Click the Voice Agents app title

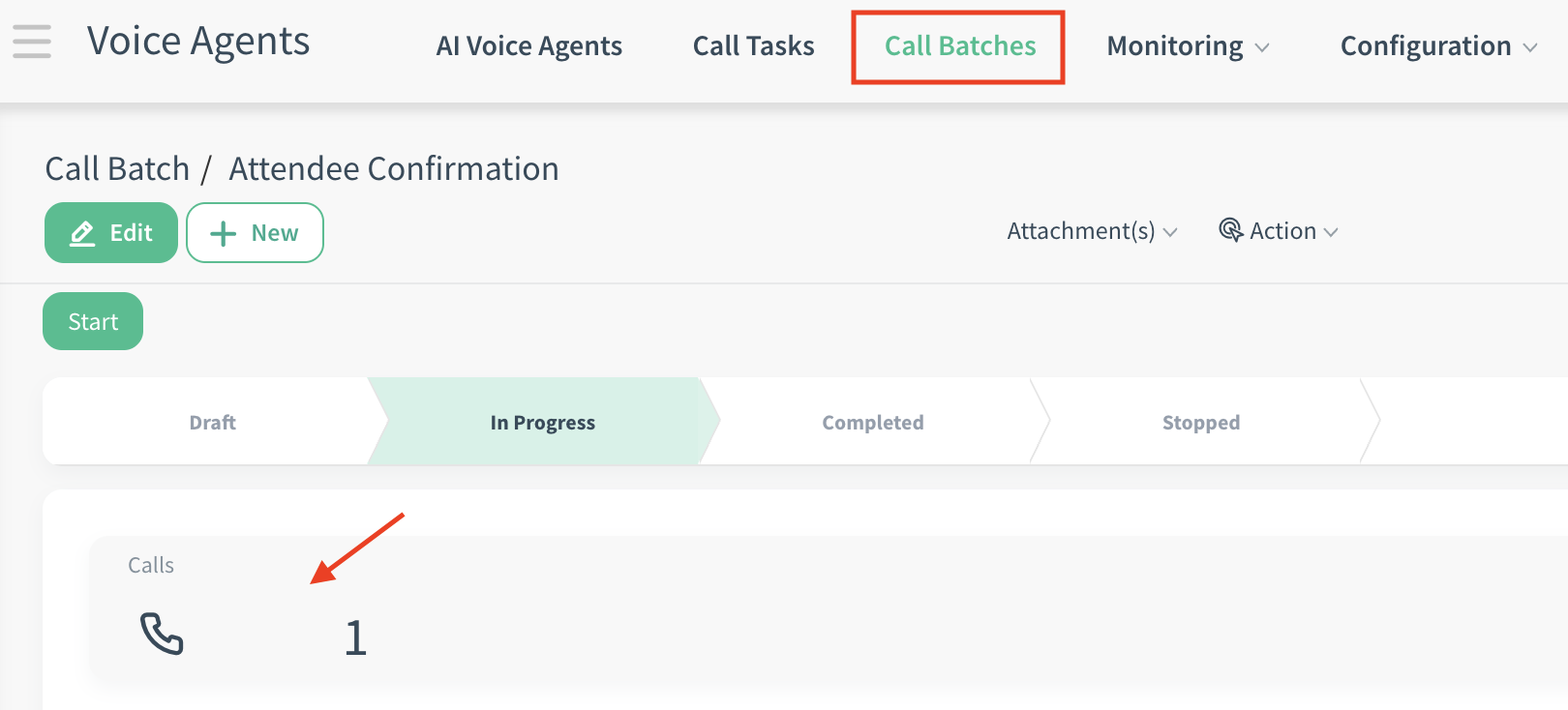click(x=198, y=42)
